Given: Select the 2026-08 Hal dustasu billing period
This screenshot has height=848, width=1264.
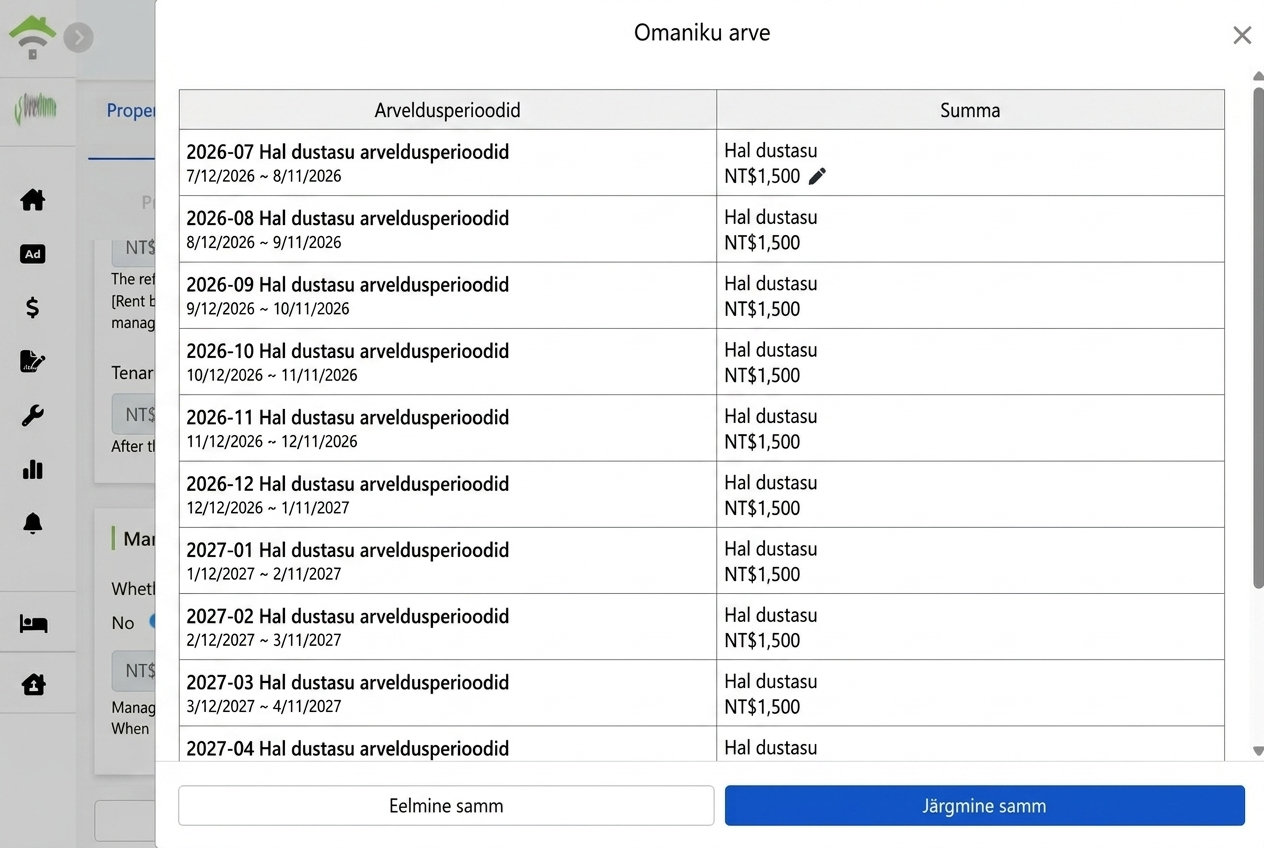Looking at the screenshot, I should click(347, 218).
